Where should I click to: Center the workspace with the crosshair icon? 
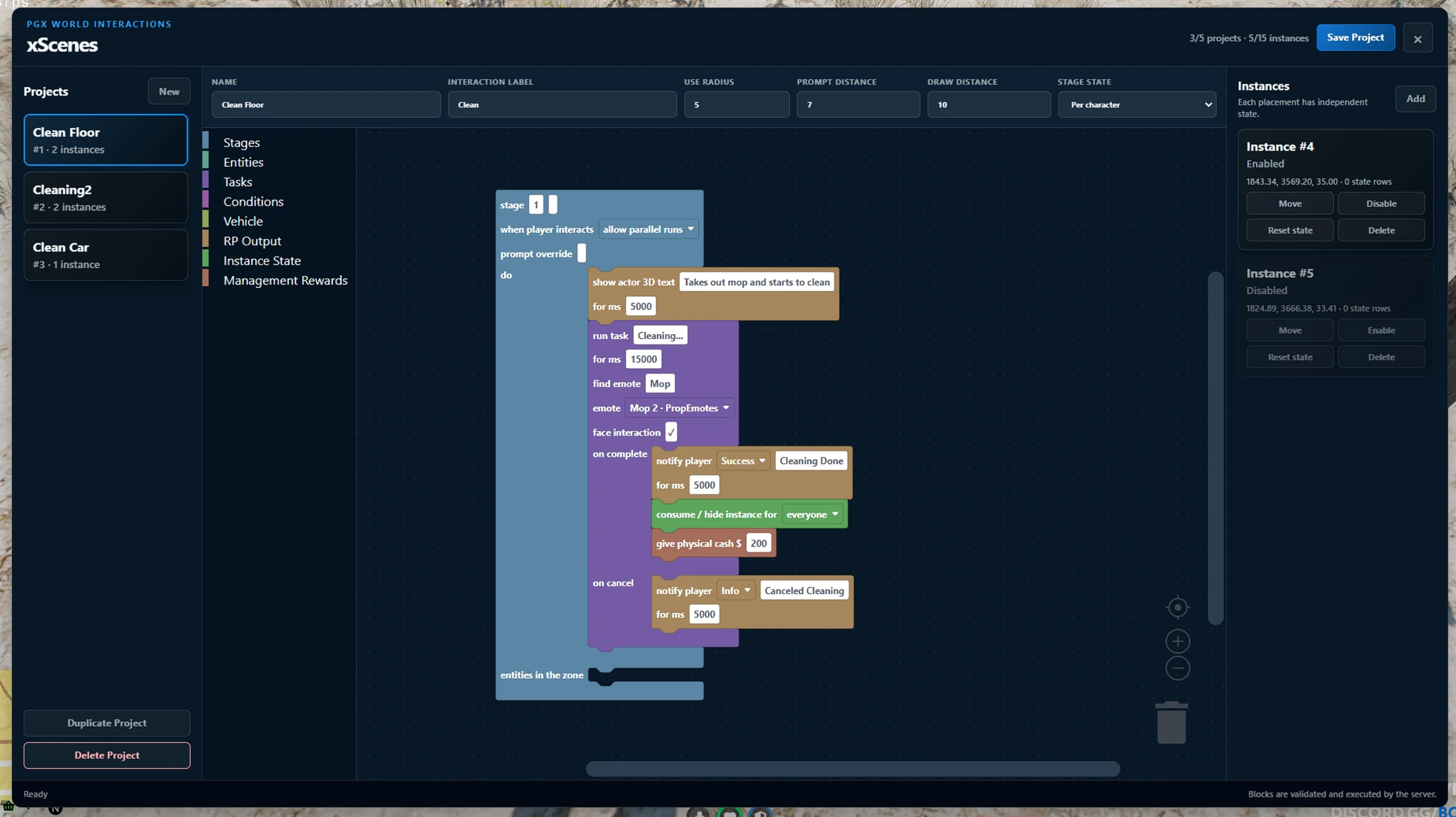1178,607
